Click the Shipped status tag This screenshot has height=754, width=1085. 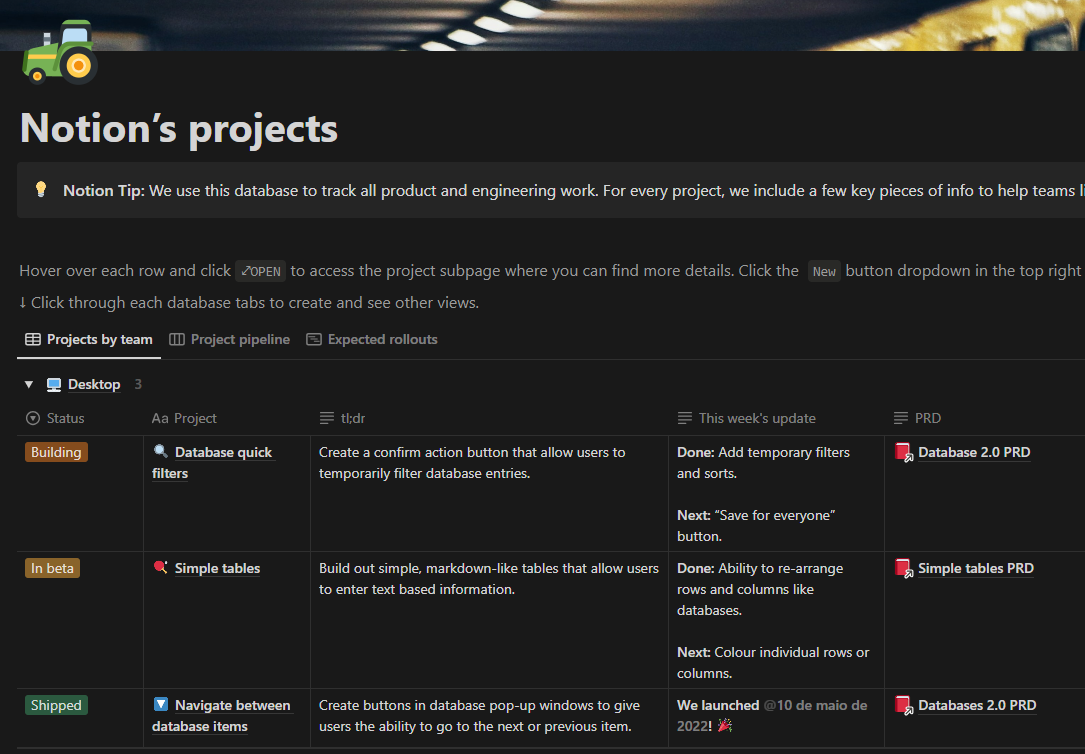pos(55,704)
